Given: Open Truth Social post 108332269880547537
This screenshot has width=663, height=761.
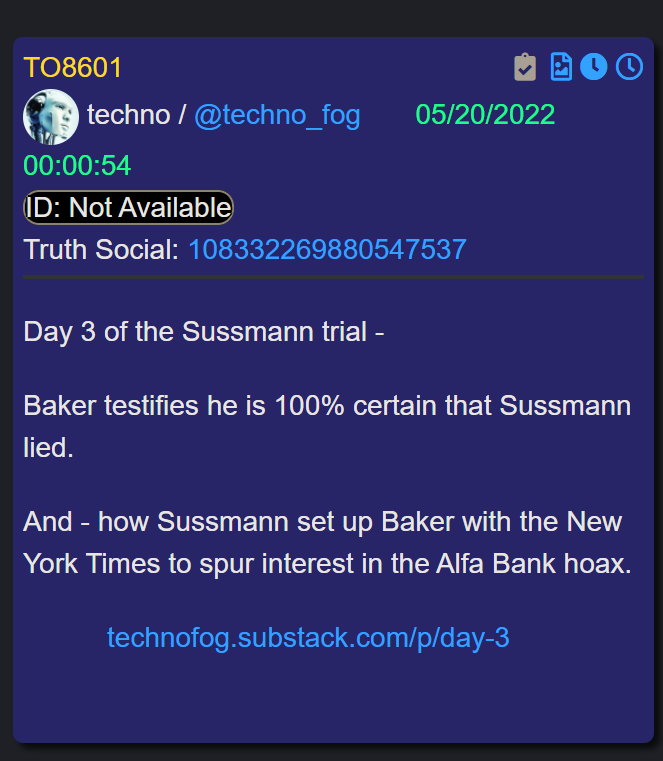Looking at the screenshot, I should point(327,249).
